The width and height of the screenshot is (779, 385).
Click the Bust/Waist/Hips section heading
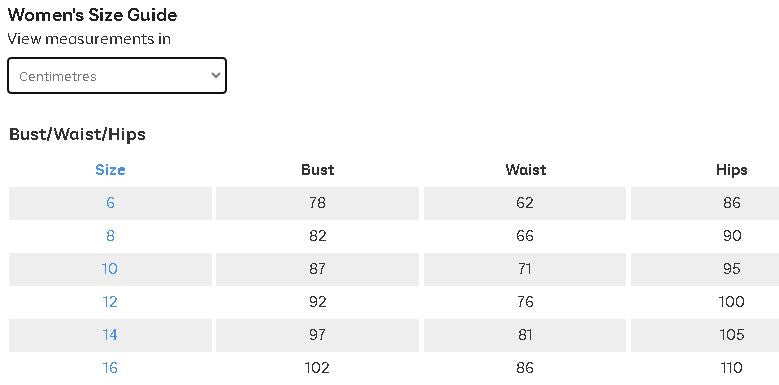point(77,134)
